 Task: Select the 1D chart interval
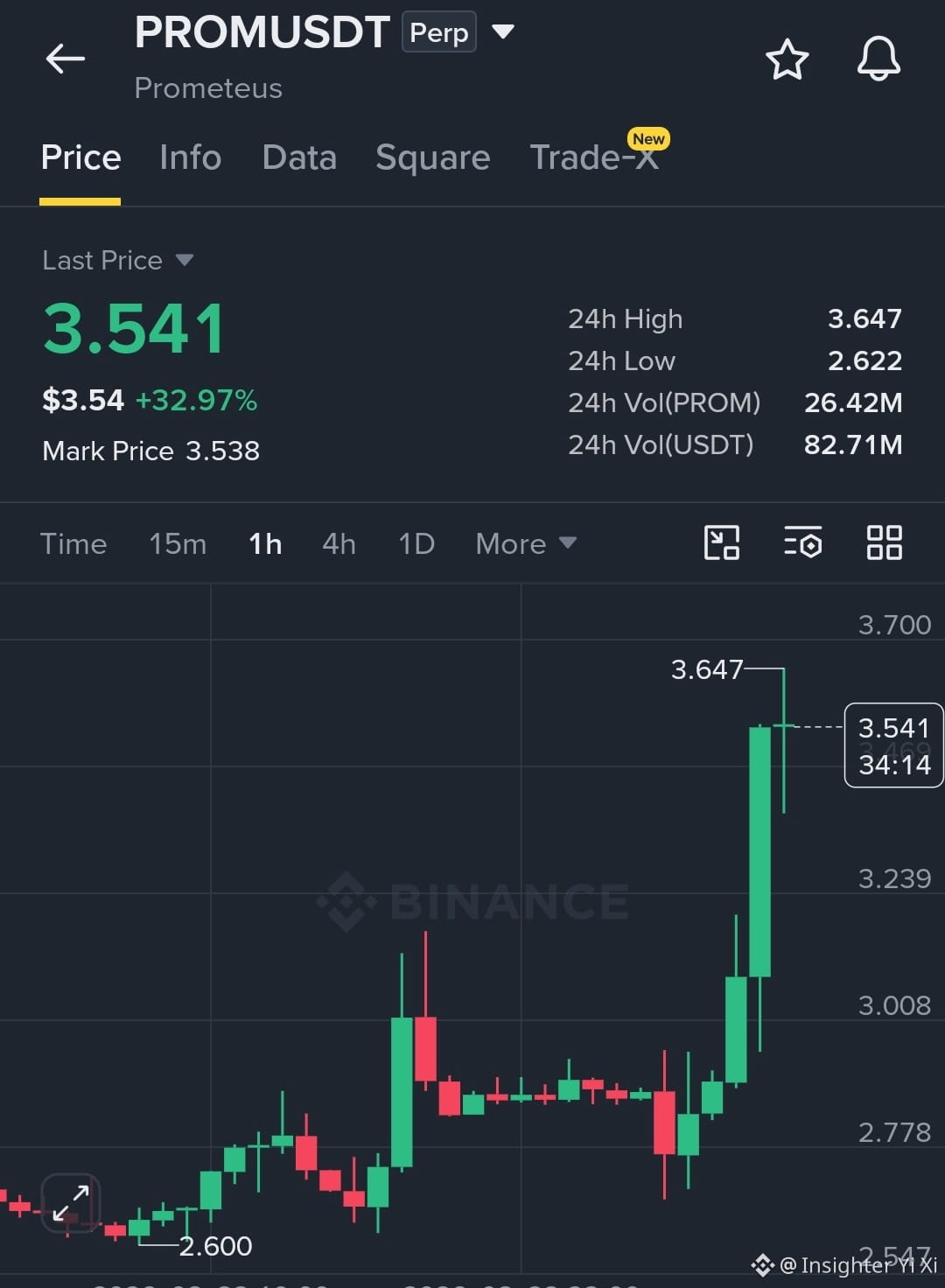pos(416,543)
